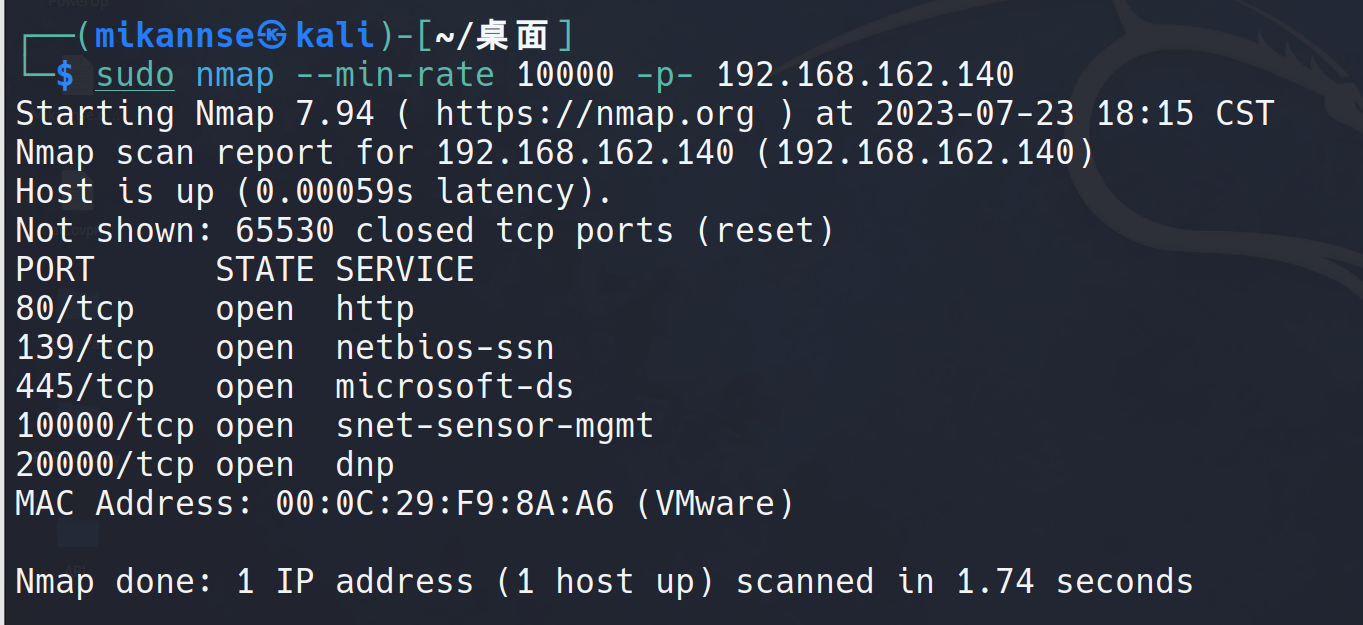1363x625 pixels.
Task: Select the 445/tcp port entry
Action: click(84, 387)
